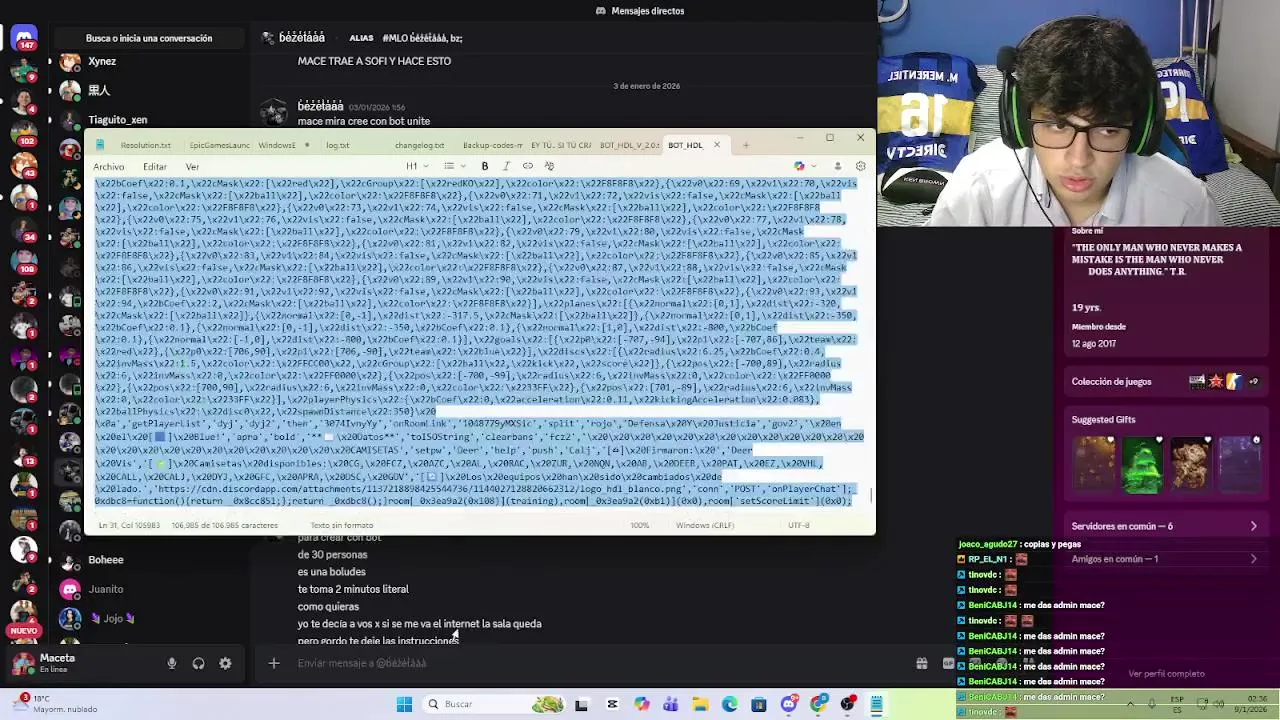Screen dimensions: 1280x720
Task: Open the Notepad account icon
Action: pyautogui.click(x=838, y=166)
